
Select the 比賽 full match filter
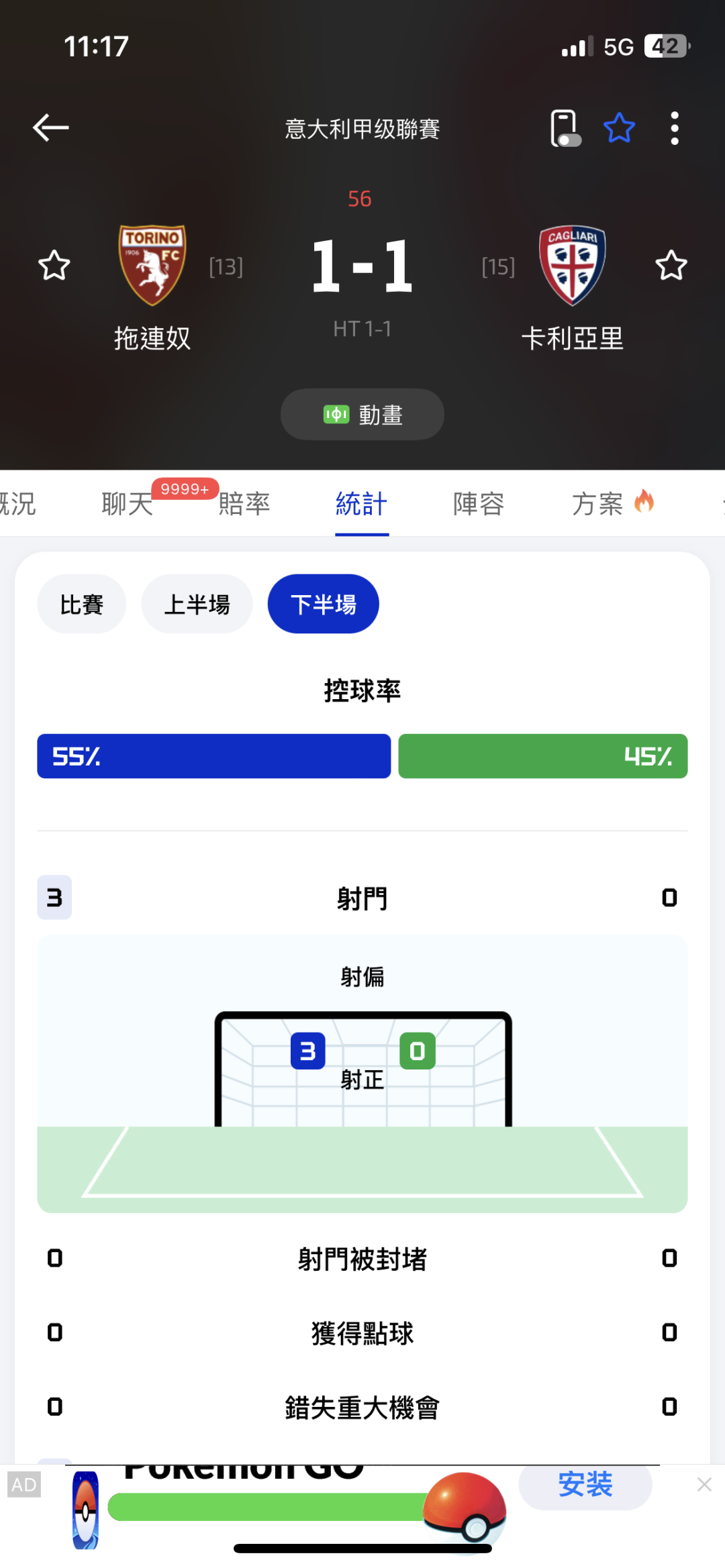tap(82, 604)
